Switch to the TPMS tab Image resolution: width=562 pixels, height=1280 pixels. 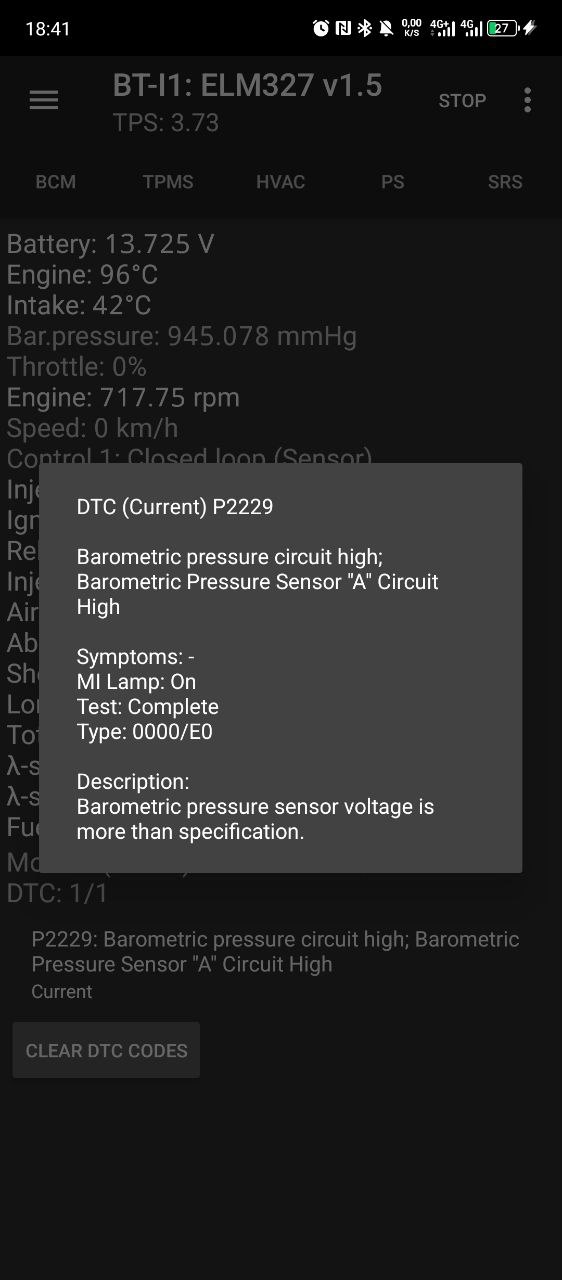click(168, 182)
